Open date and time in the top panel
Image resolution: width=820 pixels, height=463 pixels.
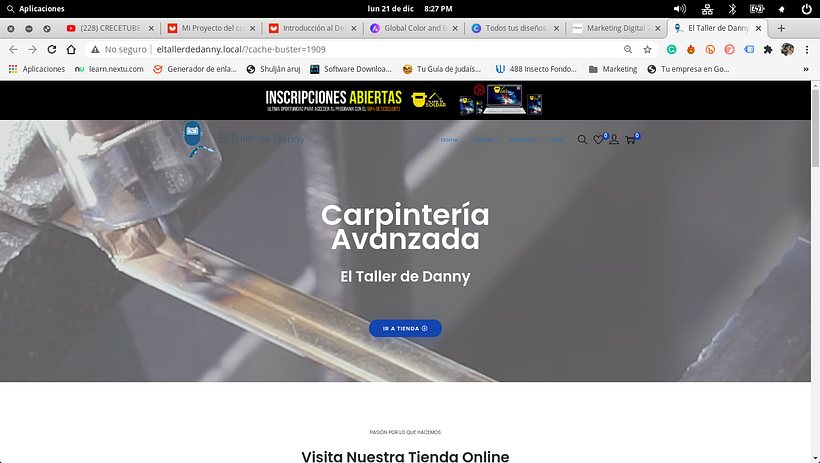[x=410, y=9]
